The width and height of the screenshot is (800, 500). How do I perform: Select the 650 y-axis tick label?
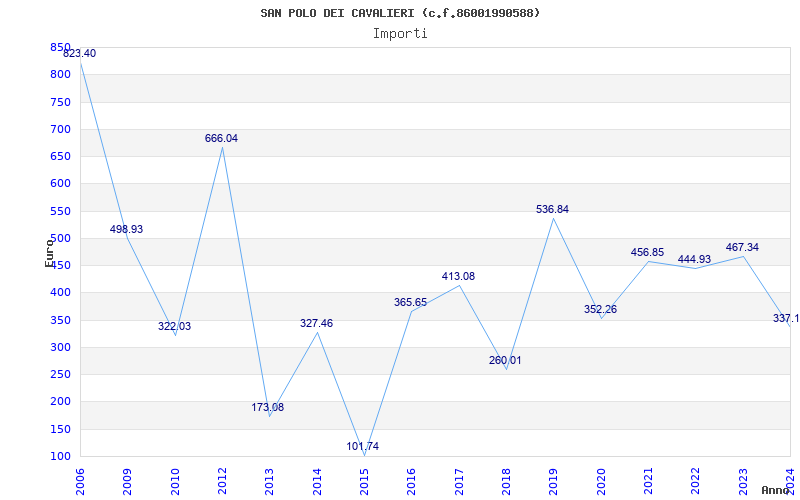(x=60, y=156)
